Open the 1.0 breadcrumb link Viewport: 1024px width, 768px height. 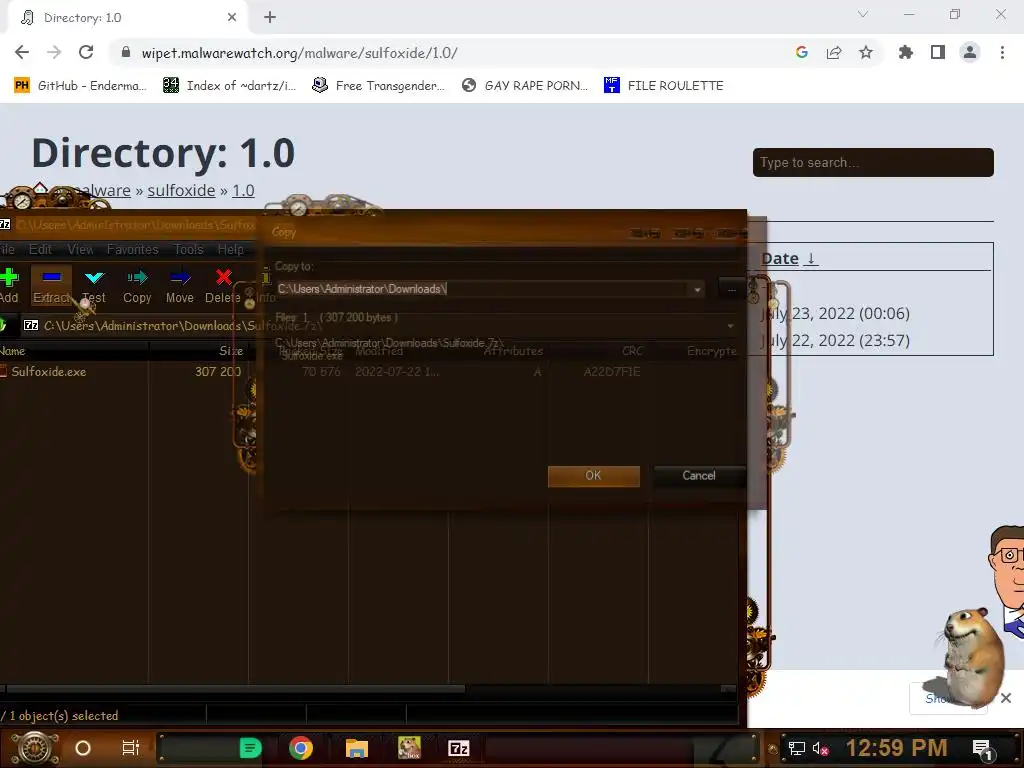click(244, 191)
